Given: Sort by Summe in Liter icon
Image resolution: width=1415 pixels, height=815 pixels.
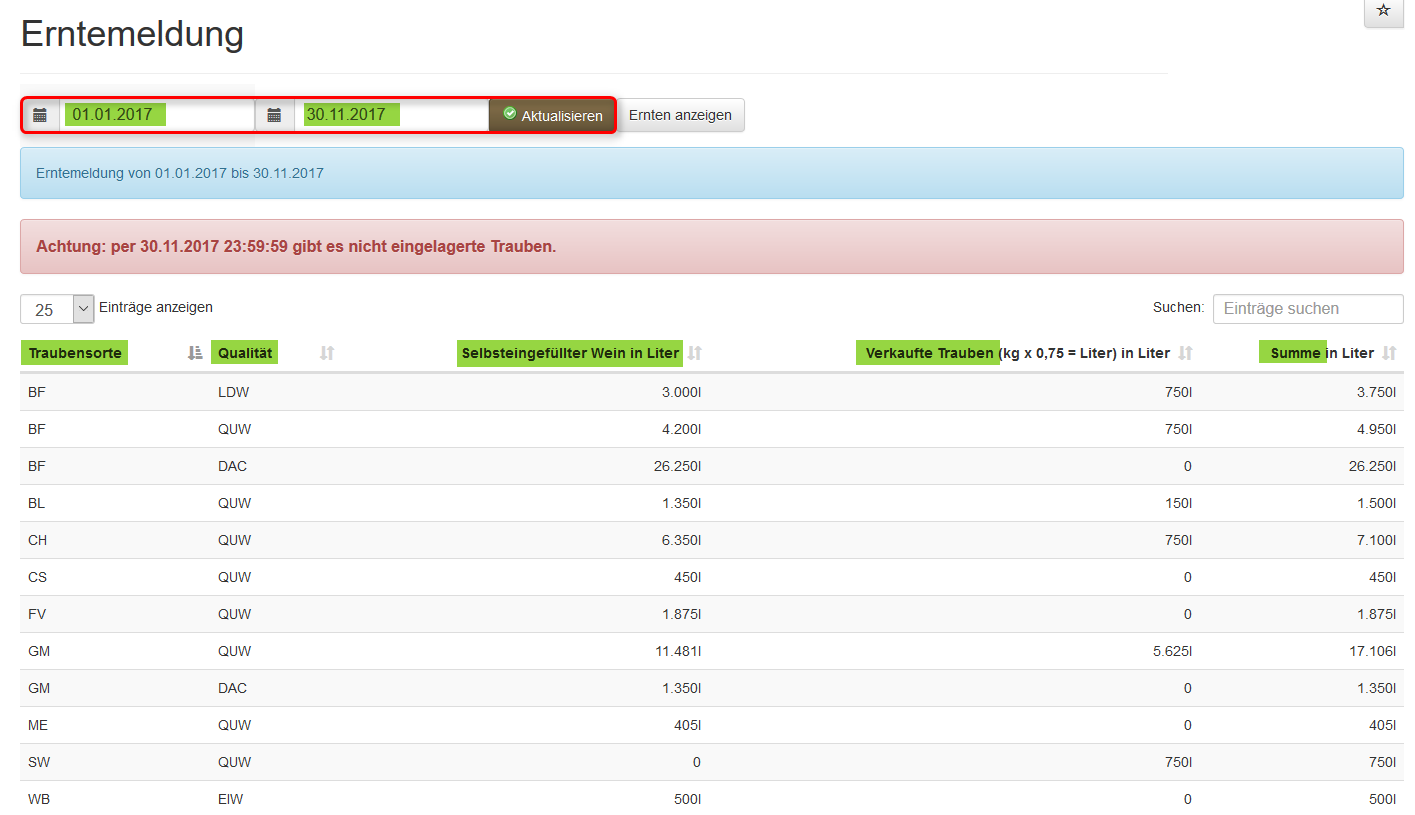Looking at the screenshot, I should tap(1389, 353).
